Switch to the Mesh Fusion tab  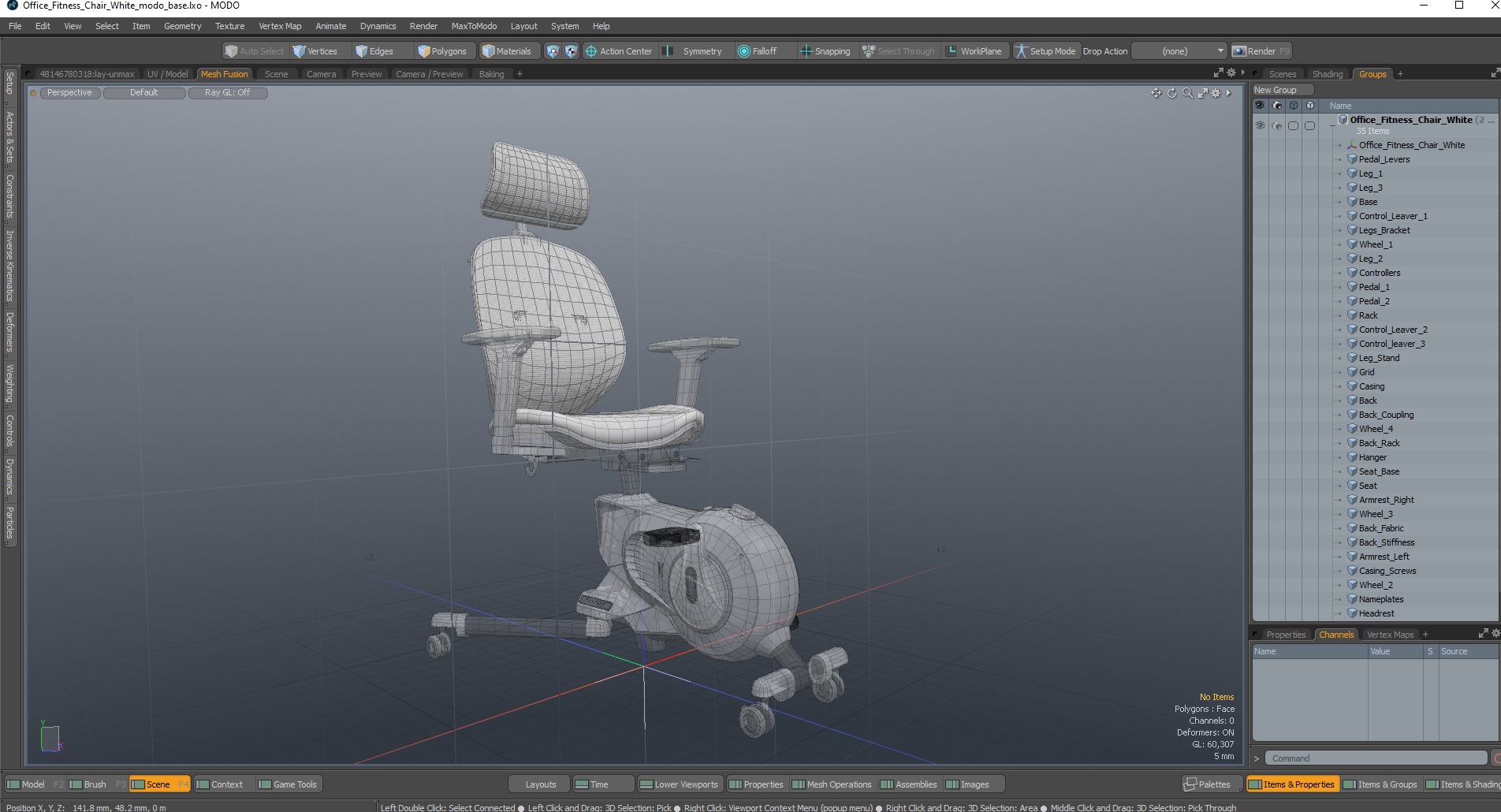point(224,74)
